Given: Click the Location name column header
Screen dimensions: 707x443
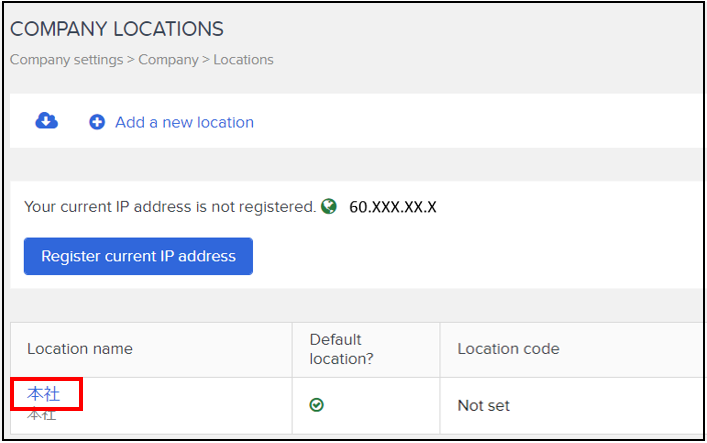Looking at the screenshot, I should point(80,349).
